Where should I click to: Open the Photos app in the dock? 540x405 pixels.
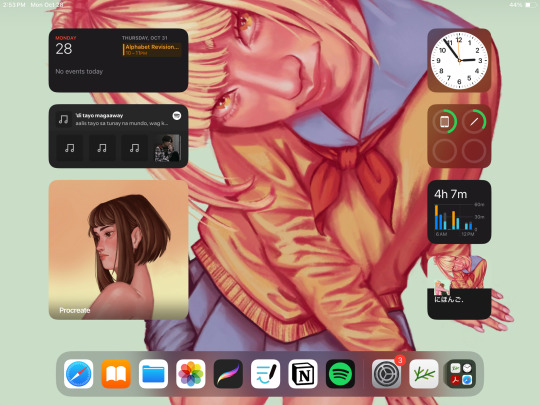[x=191, y=374]
